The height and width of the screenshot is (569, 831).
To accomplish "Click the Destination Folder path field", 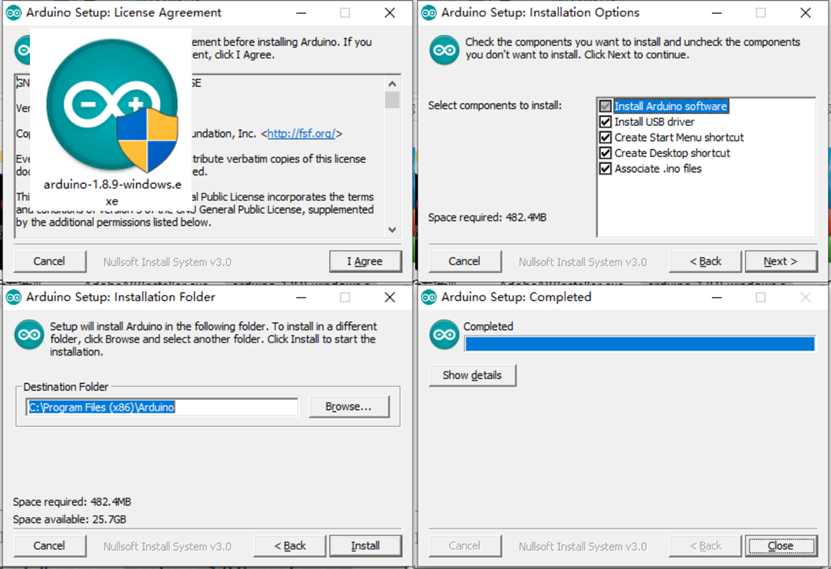I will click(x=162, y=407).
